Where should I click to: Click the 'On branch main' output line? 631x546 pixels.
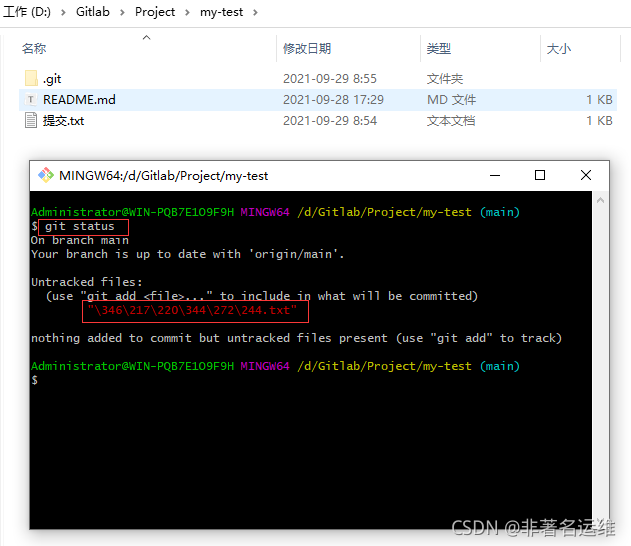point(80,241)
